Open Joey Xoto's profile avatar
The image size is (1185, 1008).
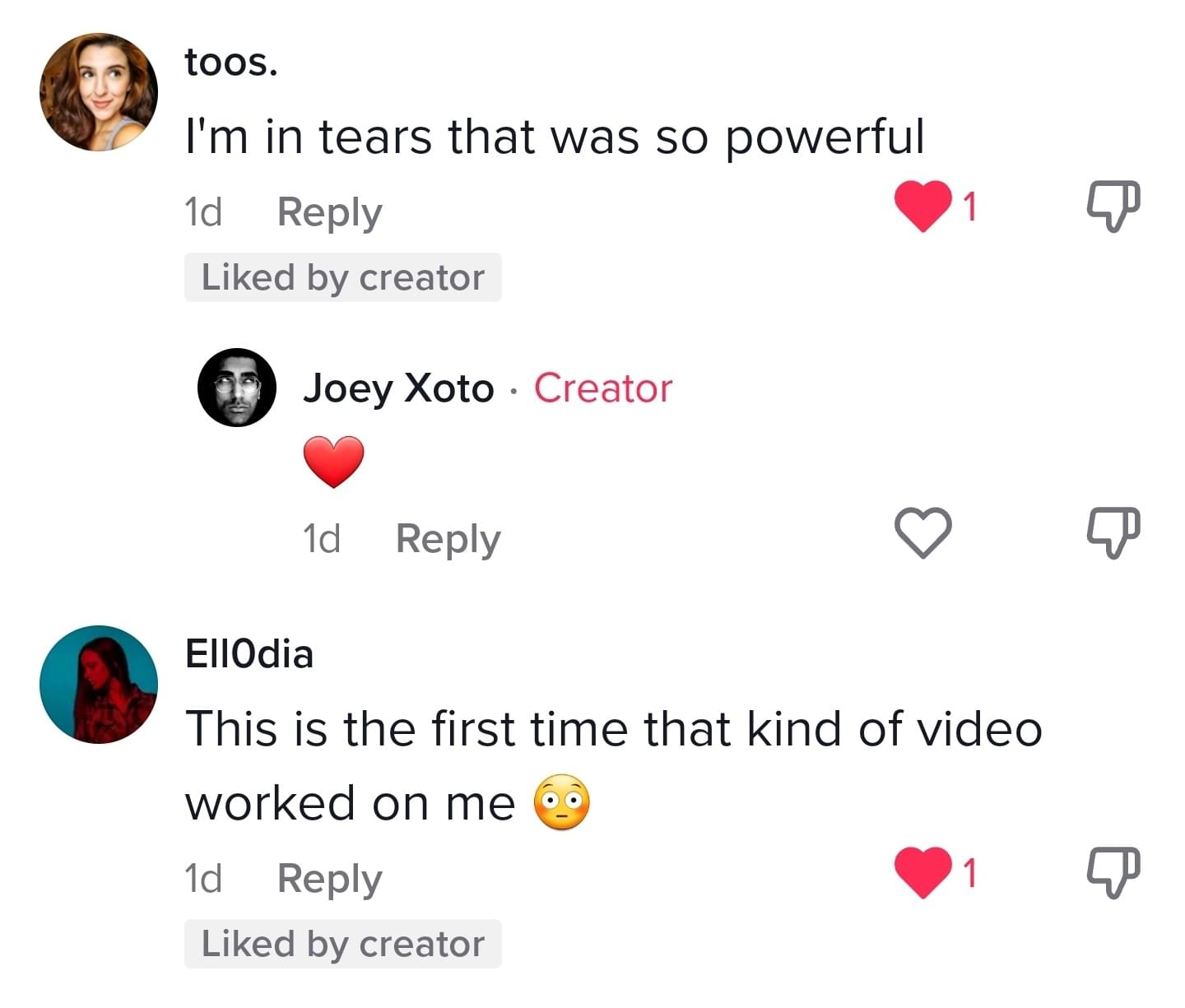click(x=237, y=388)
